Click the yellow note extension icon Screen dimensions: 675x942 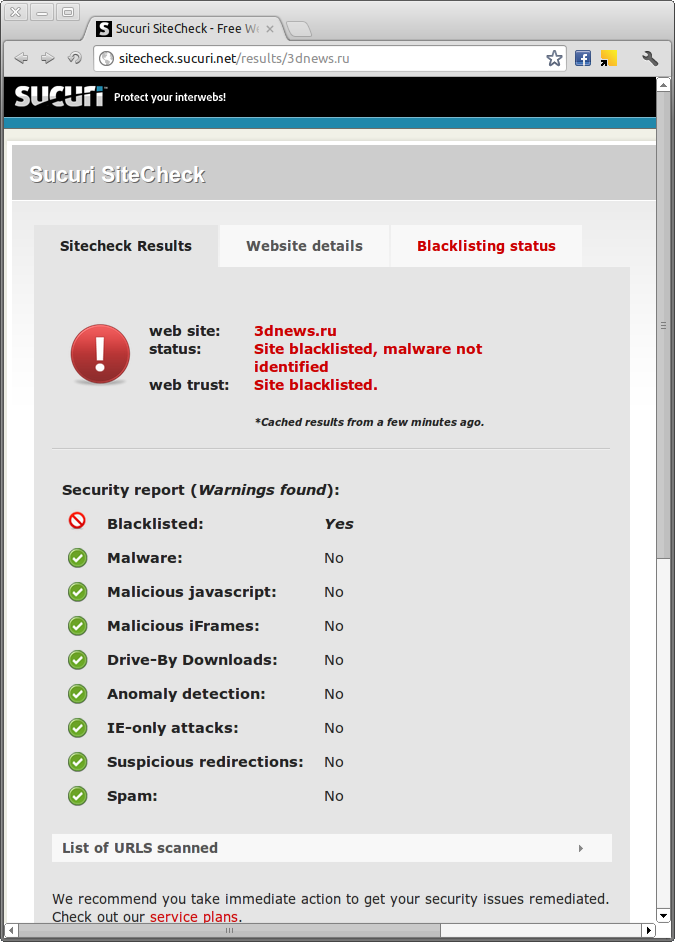pyautogui.click(x=609, y=58)
